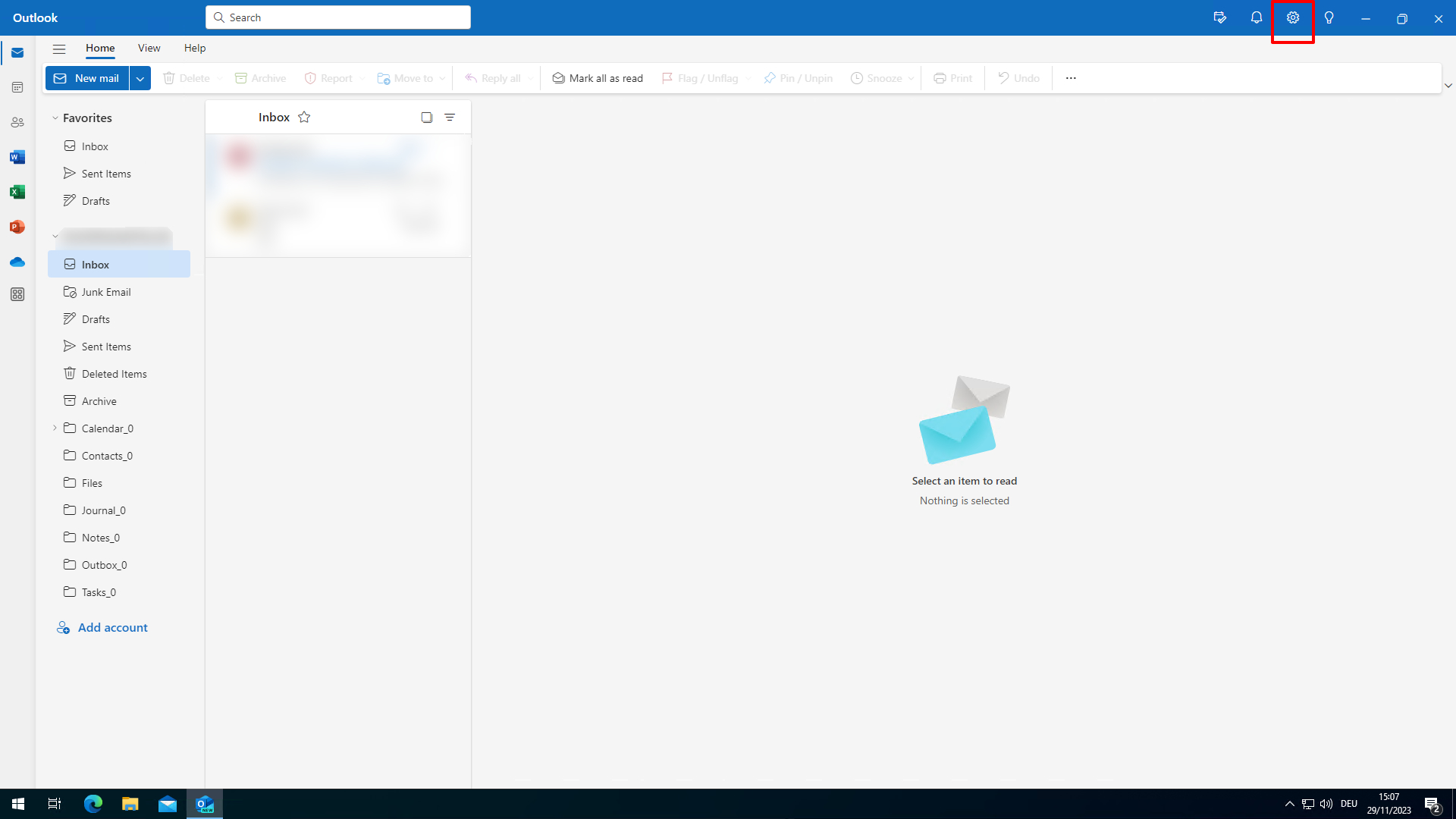
Task: Open OneDrive cloud icon in sidebar
Action: point(17,262)
